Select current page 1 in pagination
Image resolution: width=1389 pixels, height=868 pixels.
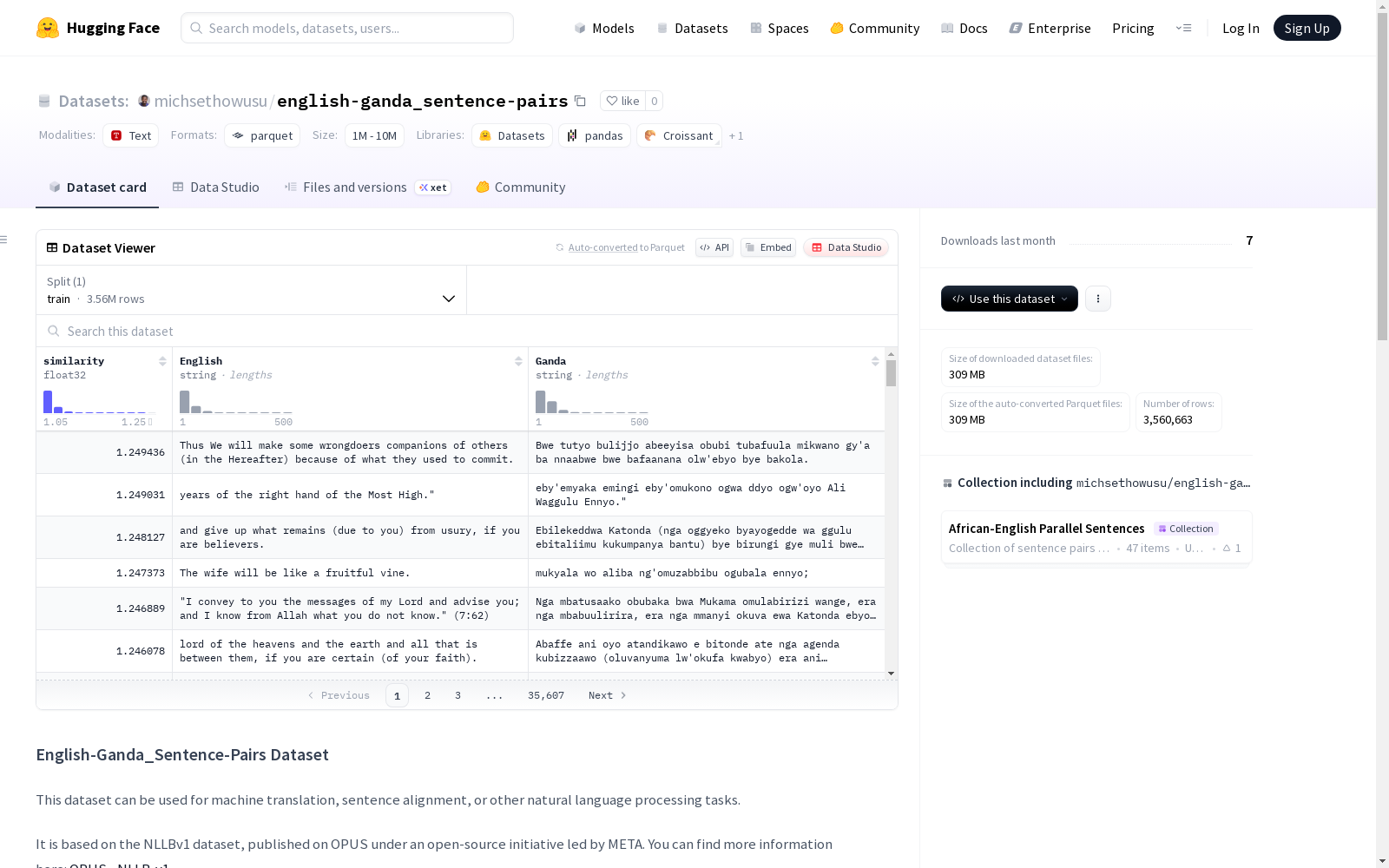click(x=397, y=695)
